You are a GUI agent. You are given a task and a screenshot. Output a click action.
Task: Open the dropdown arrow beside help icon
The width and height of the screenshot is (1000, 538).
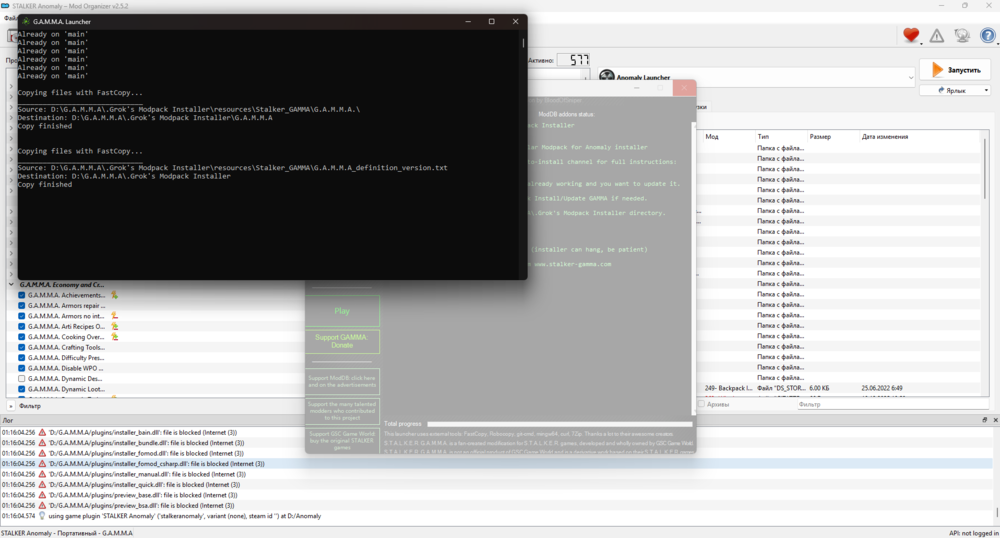[x=996, y=43]
